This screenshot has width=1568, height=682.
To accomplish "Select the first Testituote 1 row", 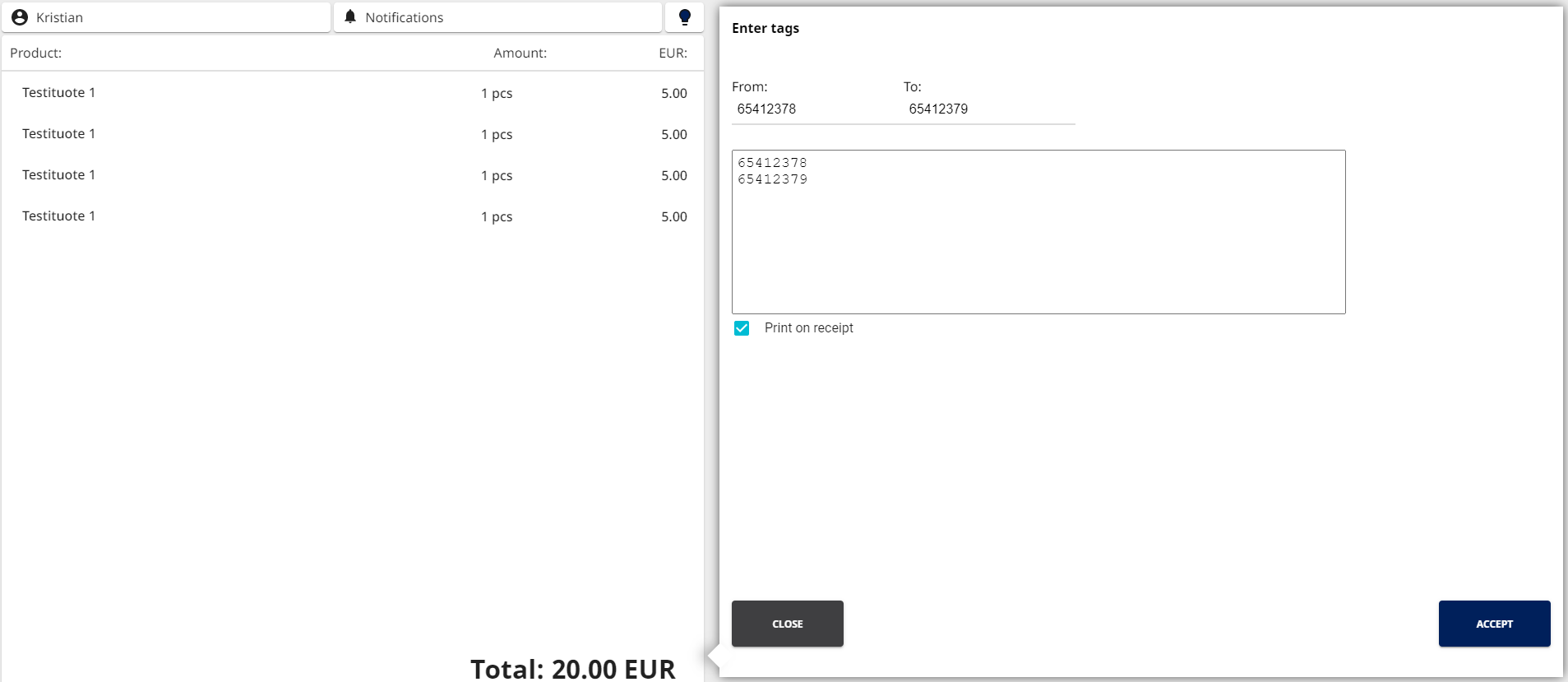I will (352, 93).
